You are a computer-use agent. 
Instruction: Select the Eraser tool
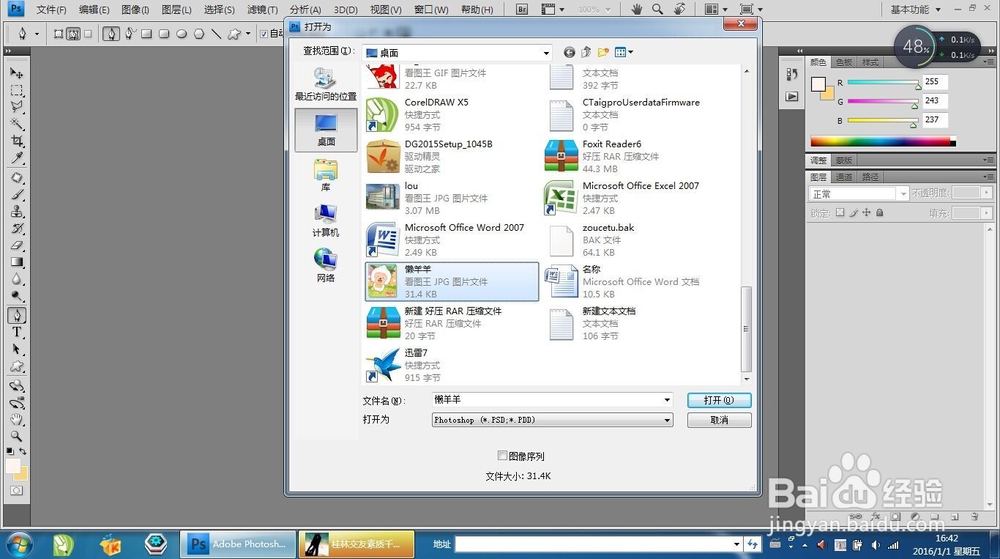17,245
